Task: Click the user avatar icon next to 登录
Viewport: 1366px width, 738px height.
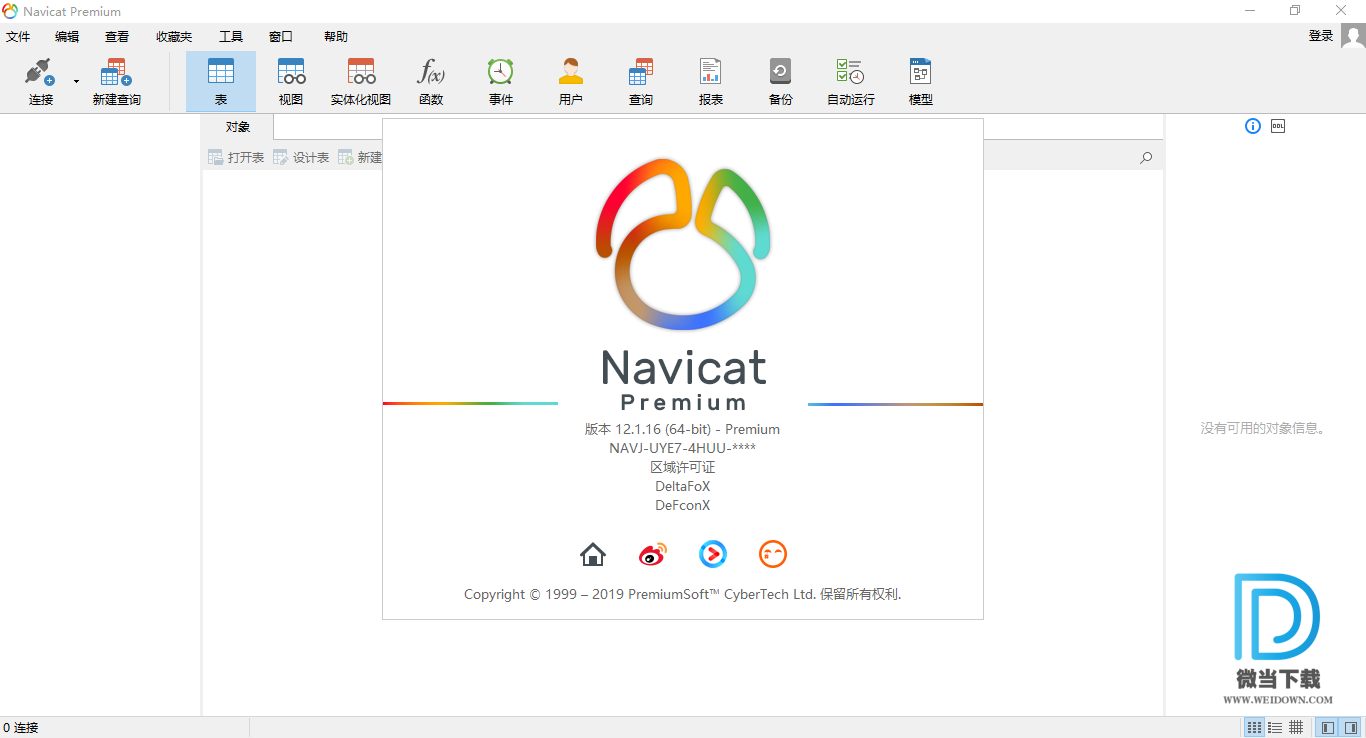Action: tap(1353, 37)
